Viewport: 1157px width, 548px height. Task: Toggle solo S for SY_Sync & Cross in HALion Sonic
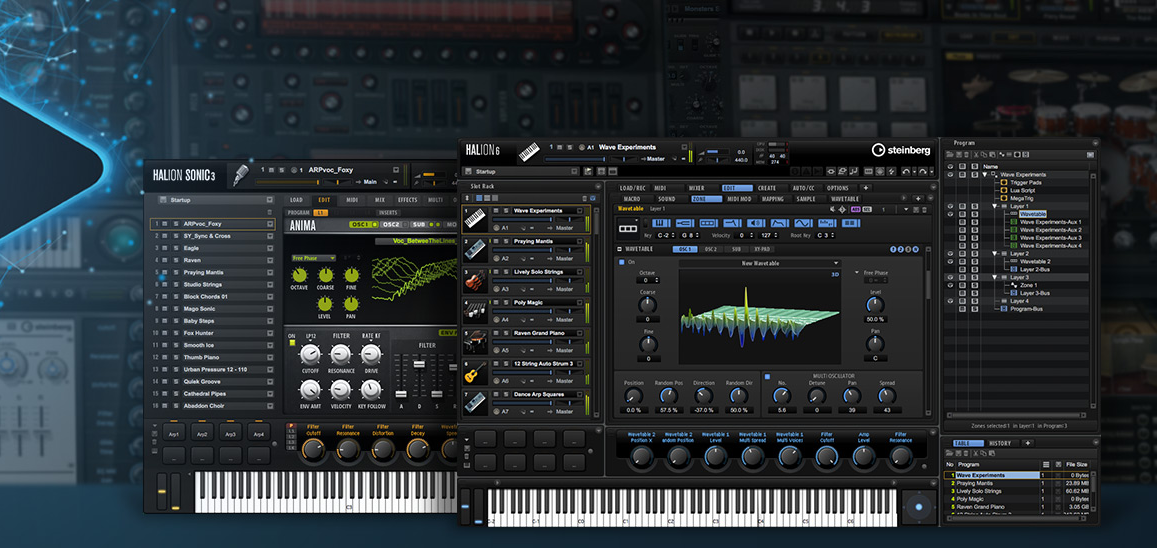click(x=176, y=236)
